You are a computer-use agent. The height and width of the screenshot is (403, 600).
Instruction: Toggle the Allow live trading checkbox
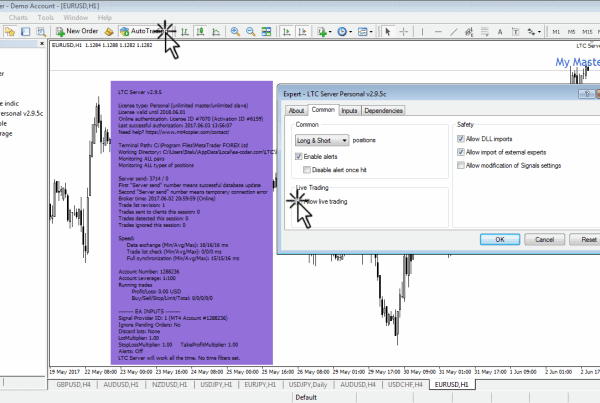pos(299,201)
